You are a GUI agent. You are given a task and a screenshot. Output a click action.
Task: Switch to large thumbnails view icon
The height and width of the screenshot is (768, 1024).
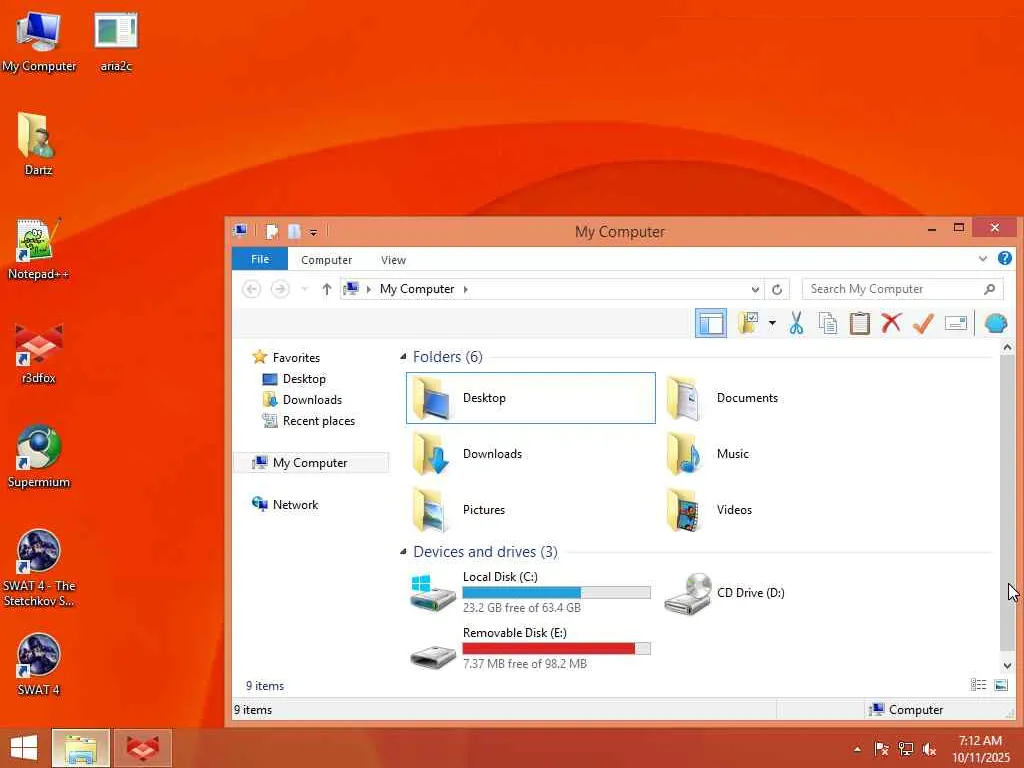(1000, 685)
